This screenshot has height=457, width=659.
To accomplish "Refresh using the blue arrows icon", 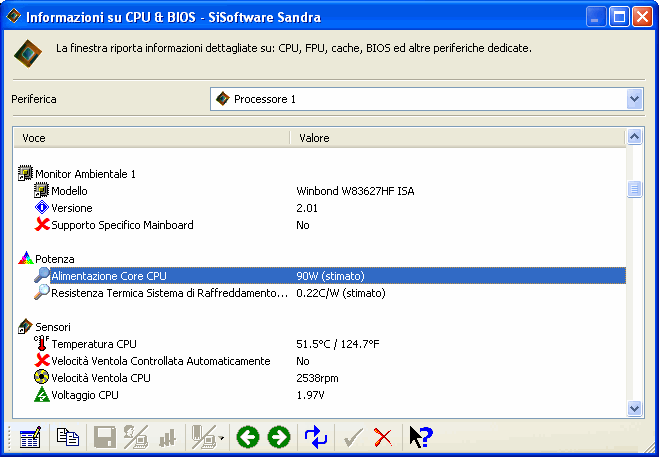I will pyautogui.click(x=316, y=437).
